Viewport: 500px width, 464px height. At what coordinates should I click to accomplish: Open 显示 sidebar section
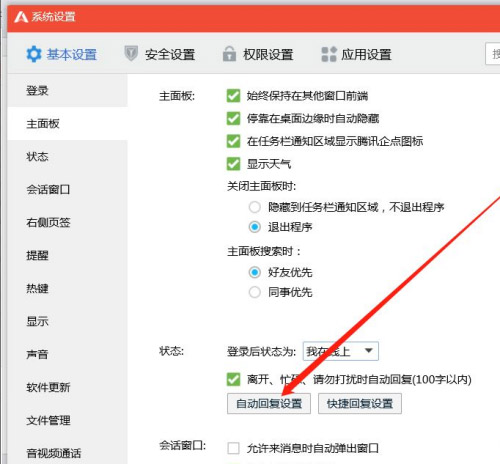(67, 321)
